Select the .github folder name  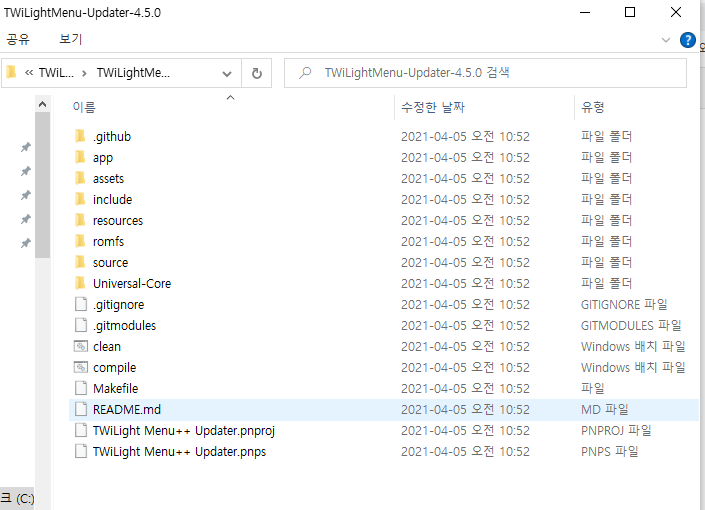coord(112,136)
